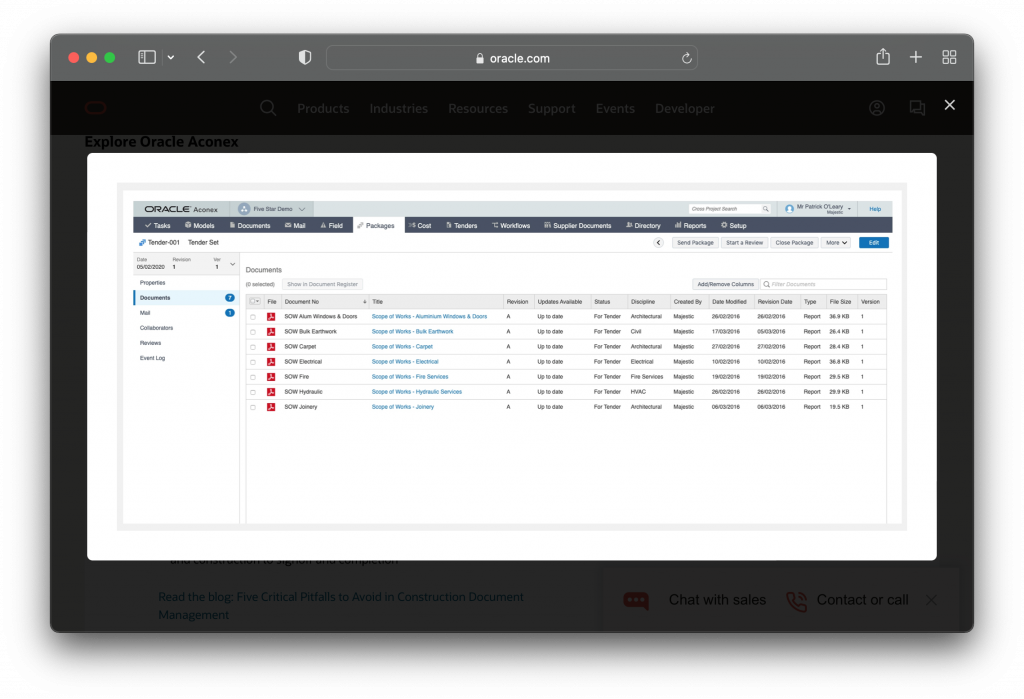Click the Tender-001 package icon
1024x699 pixels.
pyautogui.click(x=142, y=242)
